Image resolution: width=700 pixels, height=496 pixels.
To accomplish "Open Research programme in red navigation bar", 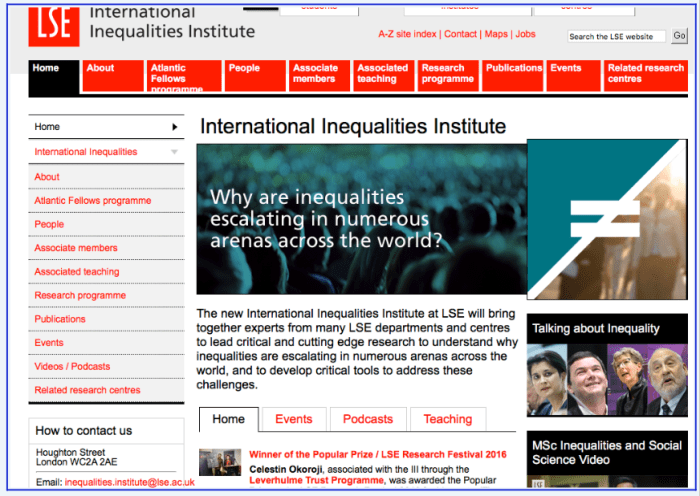I will pyautogui.click(x=447, y=75).
